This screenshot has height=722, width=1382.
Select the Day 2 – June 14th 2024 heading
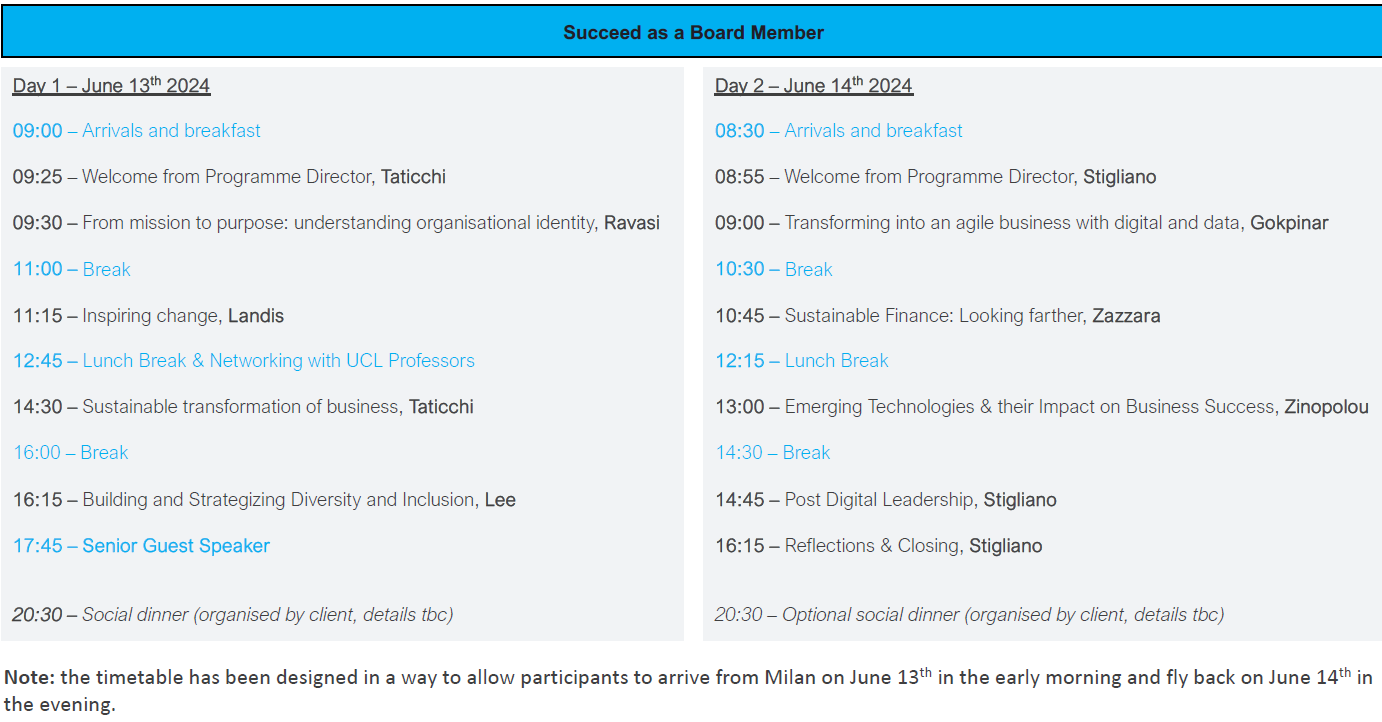(814, 85)
